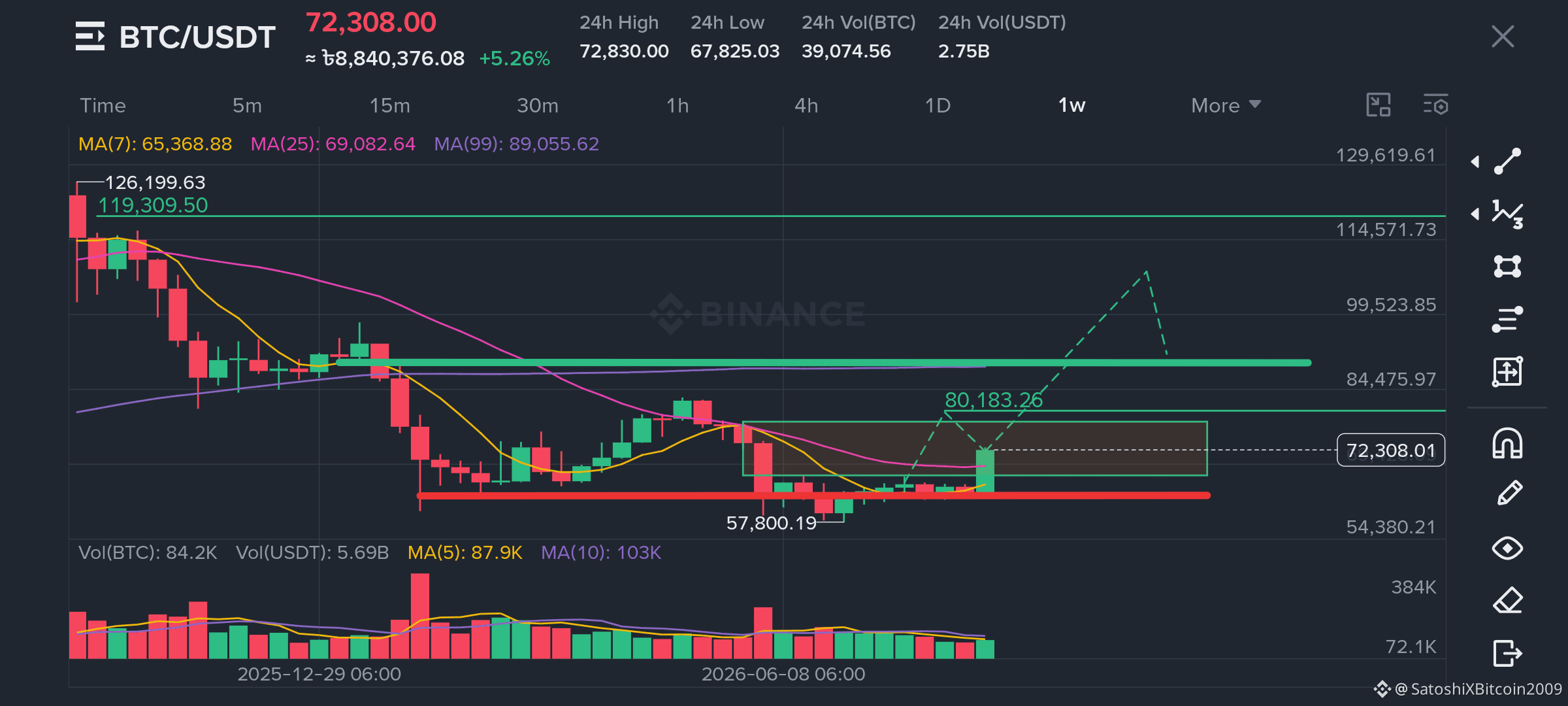Screen dimensions: 1568x706
Task: Click the +5.26% change value
Action: (x=515, y=59)
